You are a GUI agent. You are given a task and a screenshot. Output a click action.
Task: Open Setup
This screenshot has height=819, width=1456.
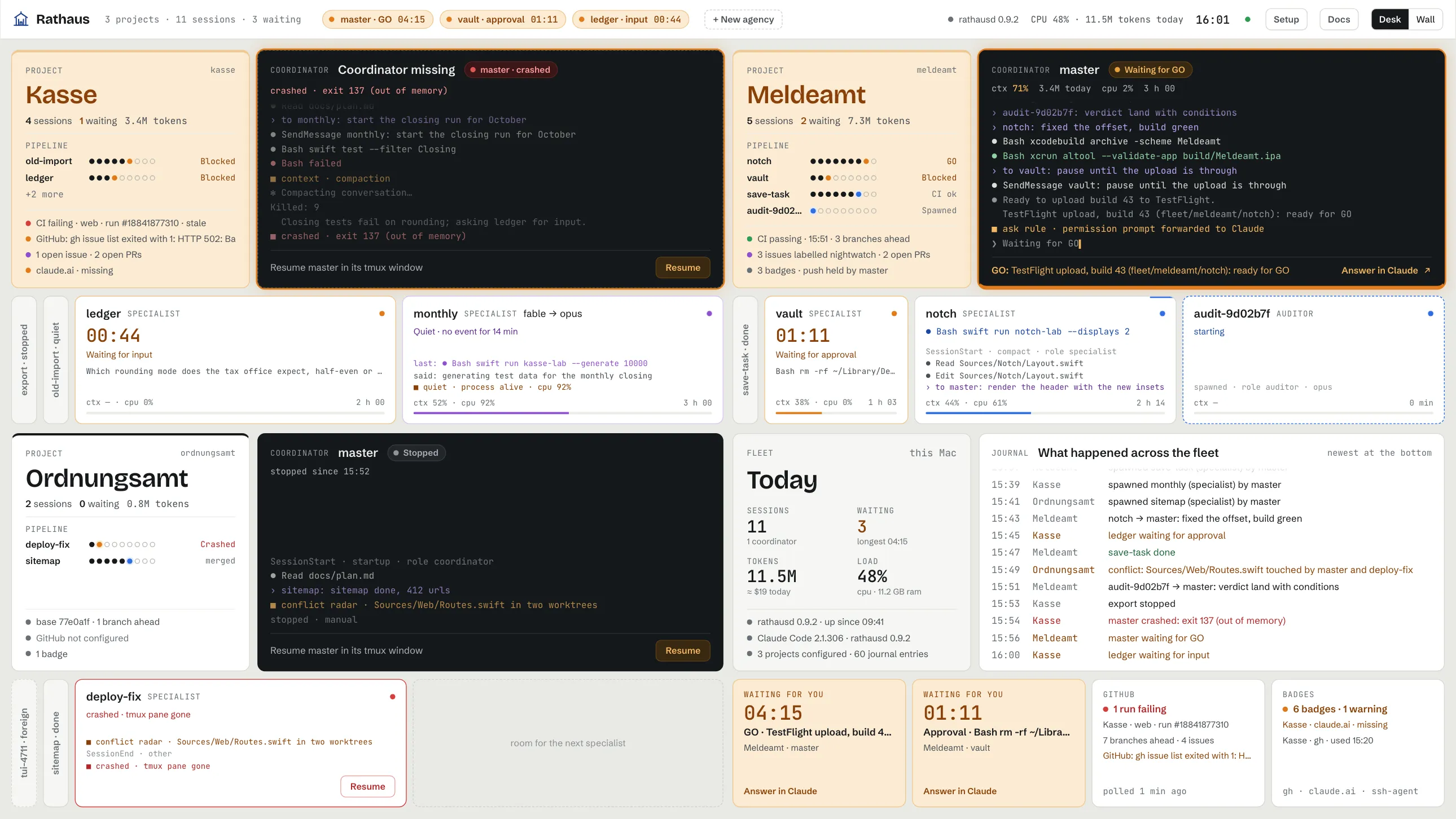point(1286,19)
